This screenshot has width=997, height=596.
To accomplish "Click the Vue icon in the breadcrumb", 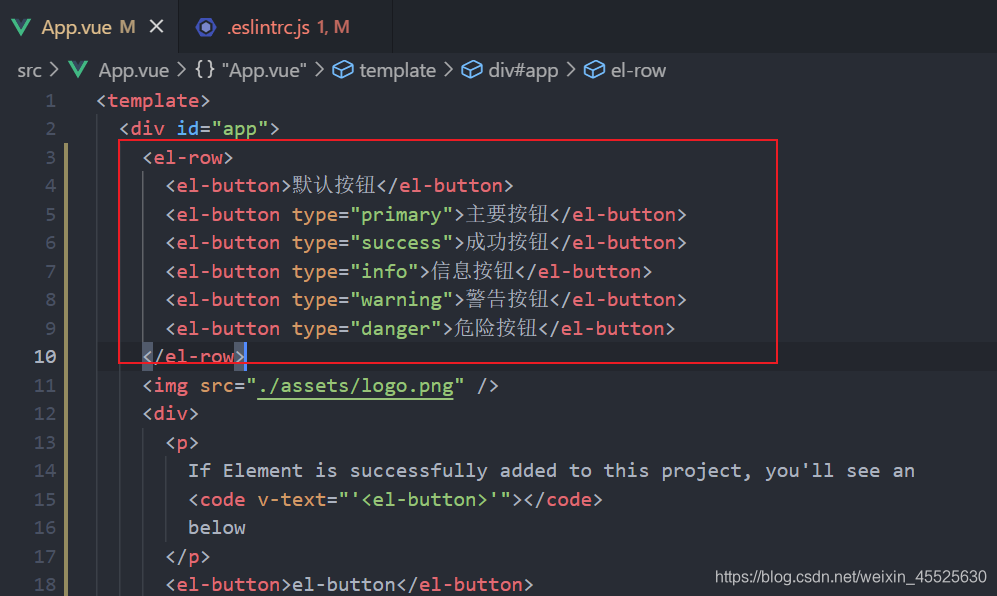I will pos(78,69).
